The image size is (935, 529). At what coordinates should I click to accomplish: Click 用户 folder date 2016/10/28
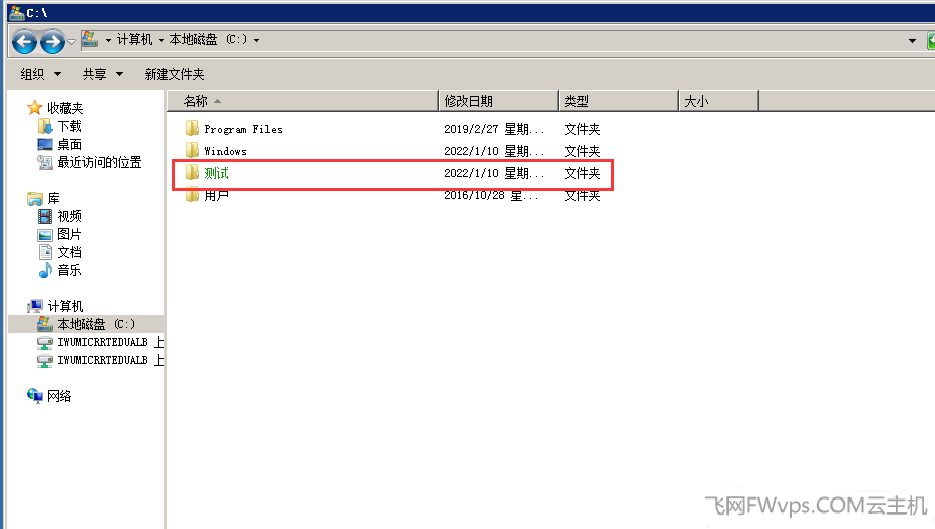(x=474, y=196)
